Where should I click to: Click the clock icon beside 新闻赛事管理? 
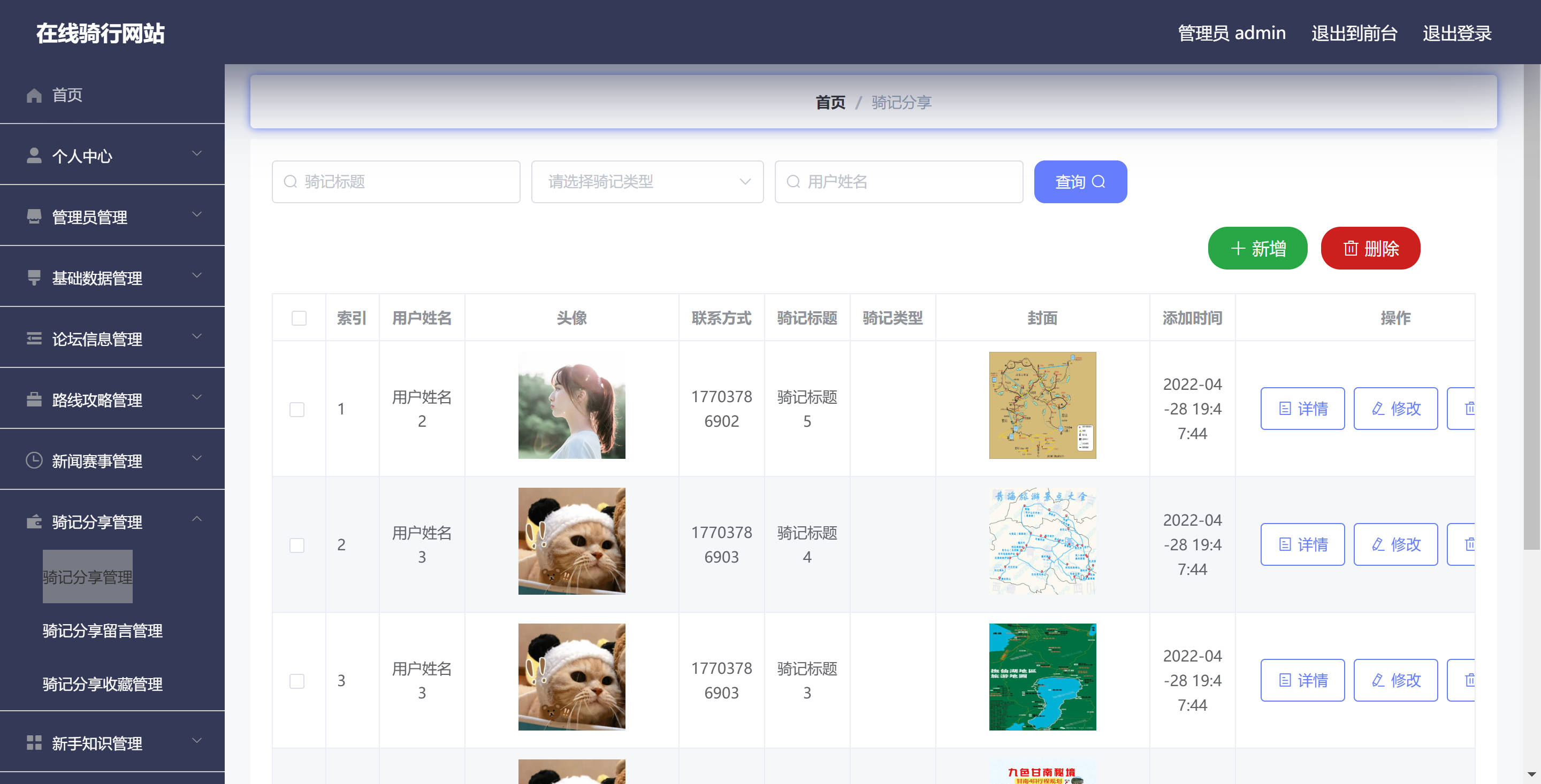[34, 460]
